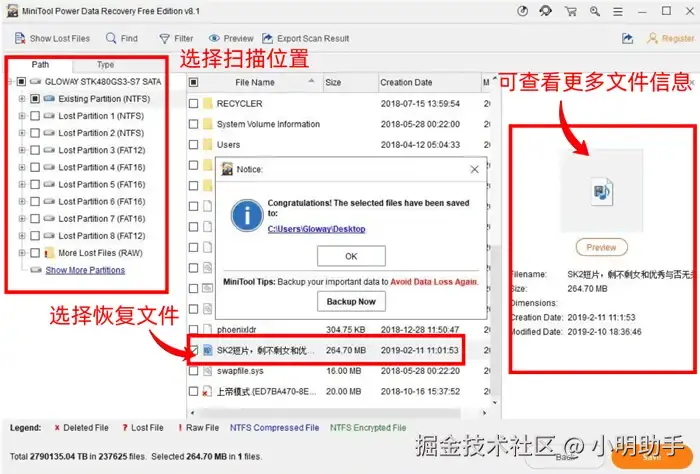Click the key icon in title bar
Viewport: 700px width, 474px height.
pos(595,11)
